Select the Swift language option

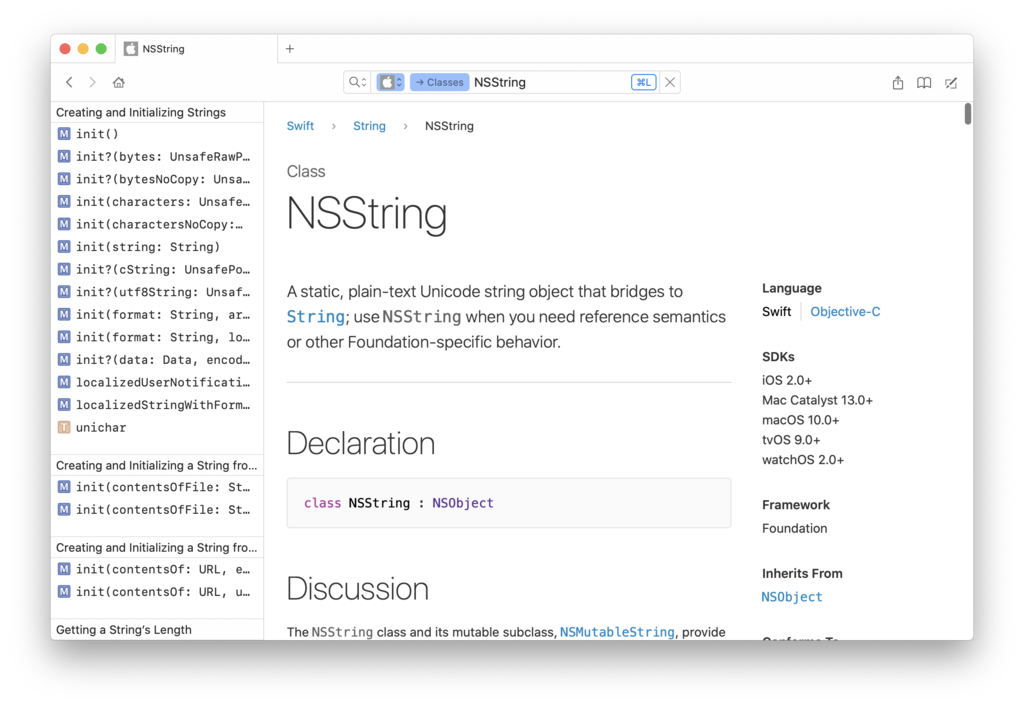point(776,311)
